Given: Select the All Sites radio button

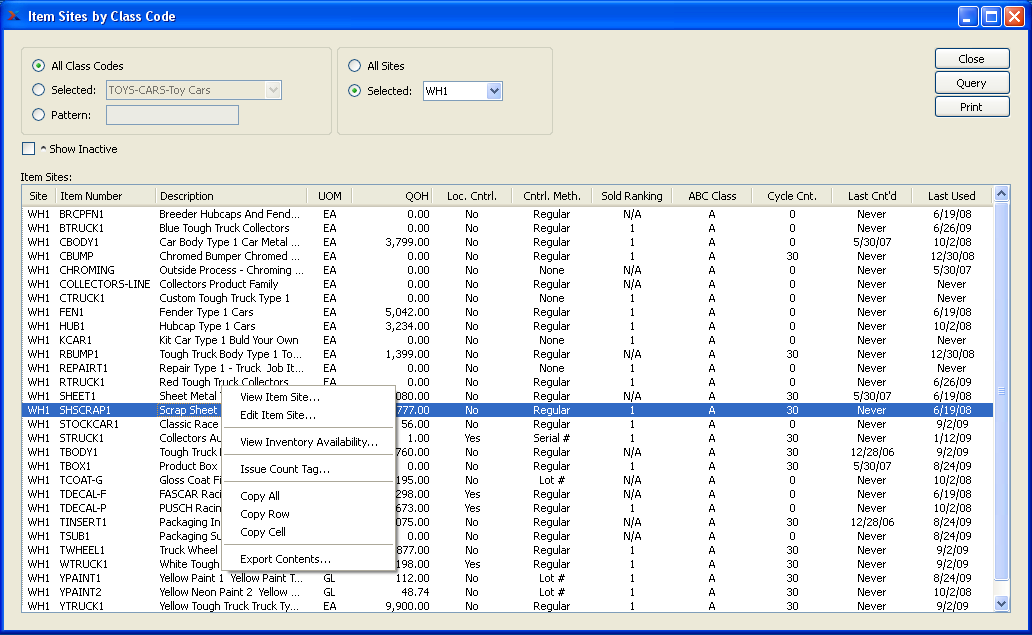Looking at the screenshot, I should coord(355,66).
